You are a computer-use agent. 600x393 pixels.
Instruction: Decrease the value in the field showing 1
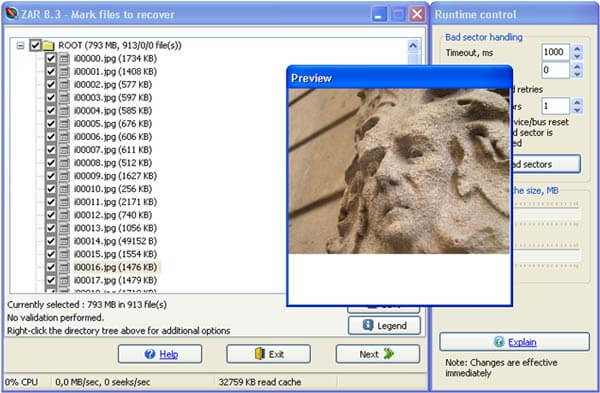[577, 110]
